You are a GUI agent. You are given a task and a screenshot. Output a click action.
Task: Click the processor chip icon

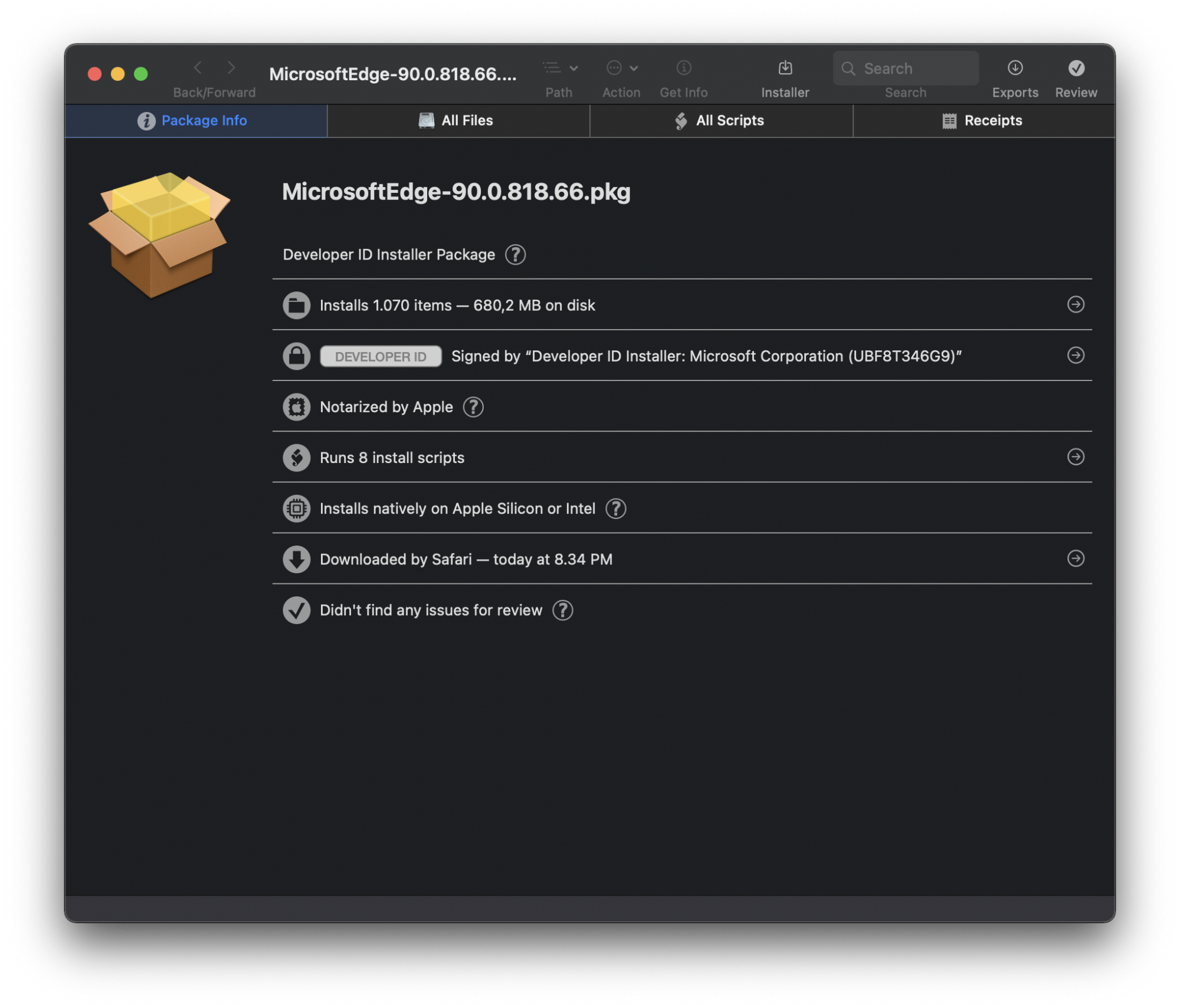tap(296, 508)
